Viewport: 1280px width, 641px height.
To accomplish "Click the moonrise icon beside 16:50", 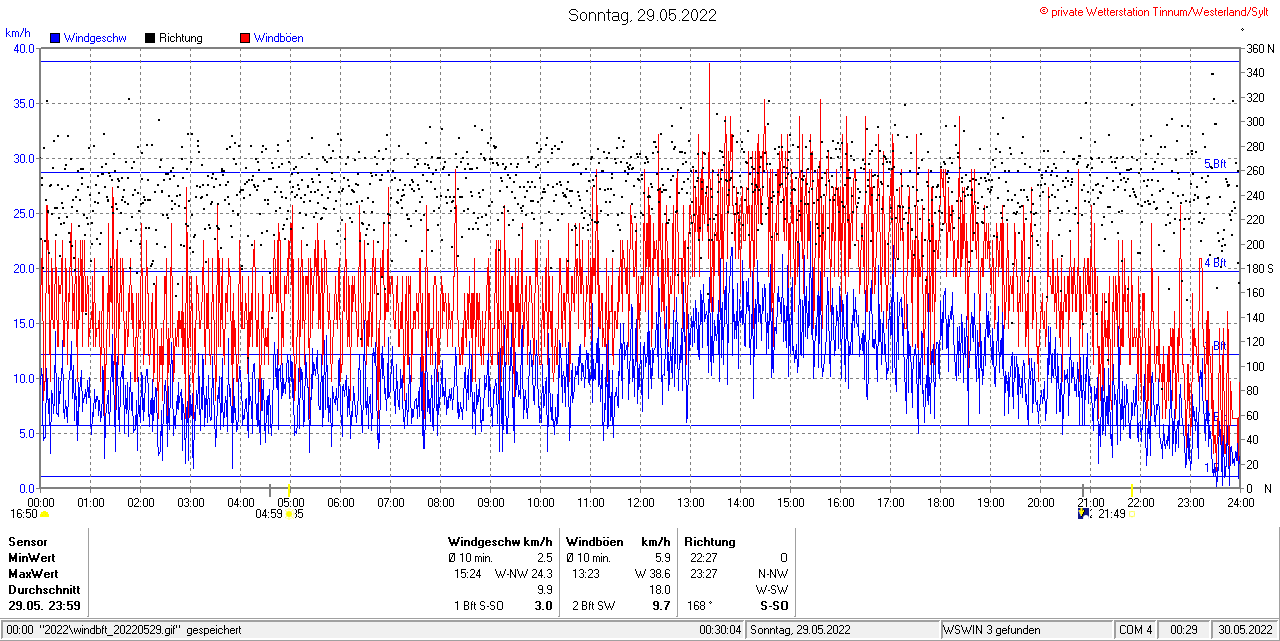I will pyautogui.click(x=44, y=515).
